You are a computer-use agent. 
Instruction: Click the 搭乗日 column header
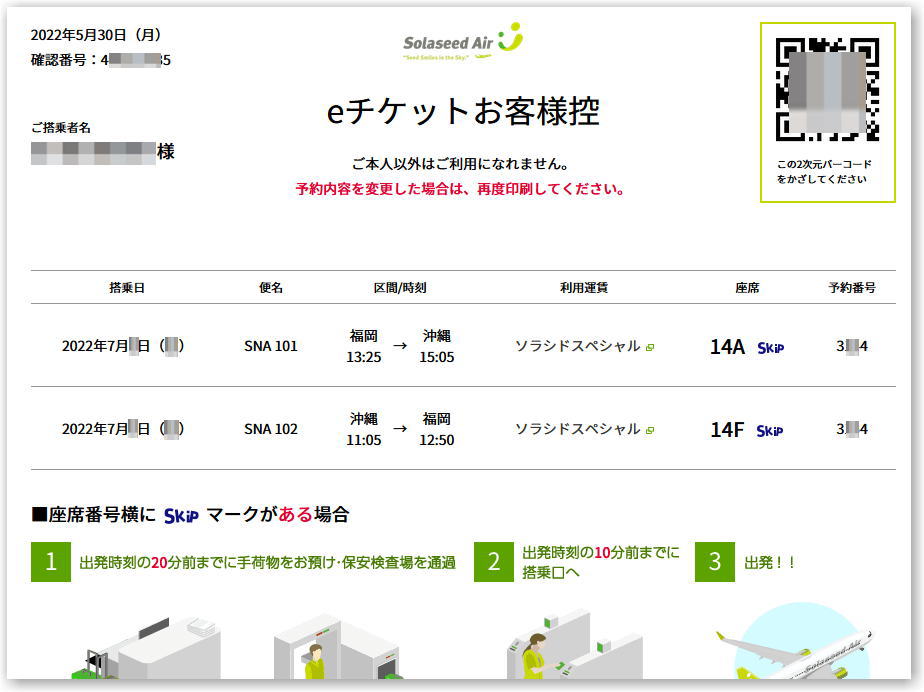pyautogui.click(x=127, y=288)
